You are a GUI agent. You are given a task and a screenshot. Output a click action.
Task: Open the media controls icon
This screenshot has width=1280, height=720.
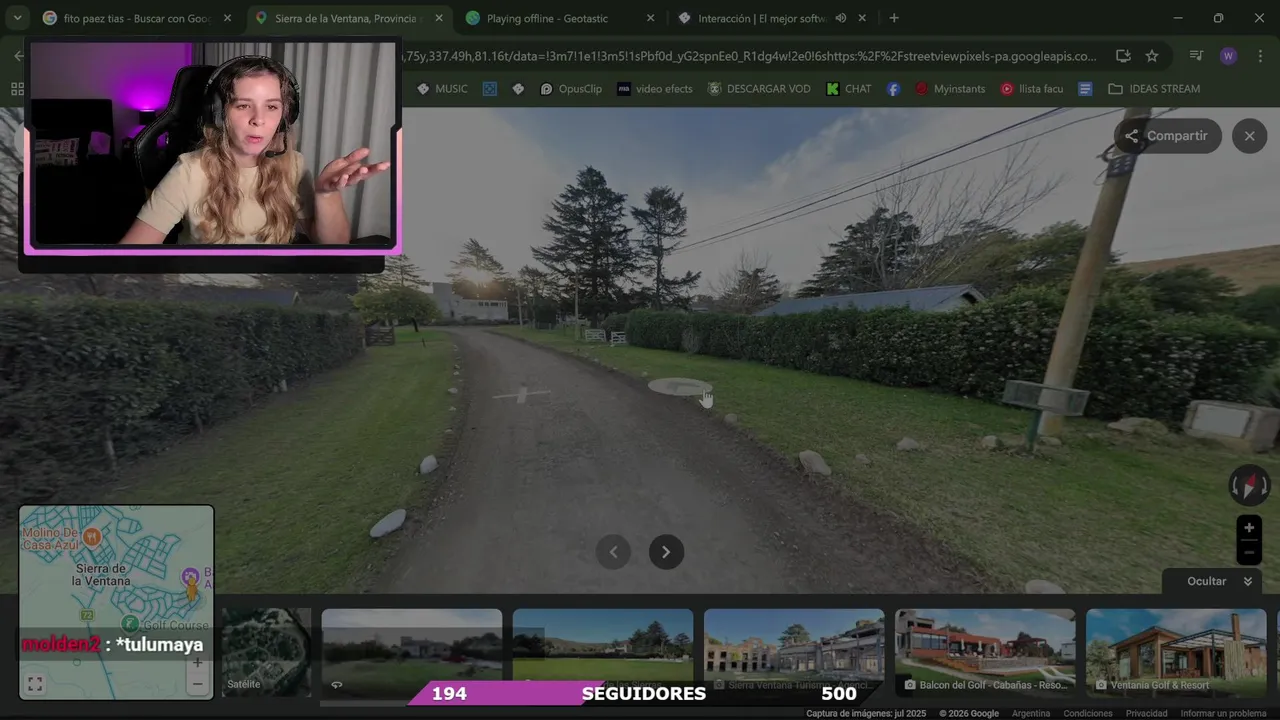(x=1197, y=56)
